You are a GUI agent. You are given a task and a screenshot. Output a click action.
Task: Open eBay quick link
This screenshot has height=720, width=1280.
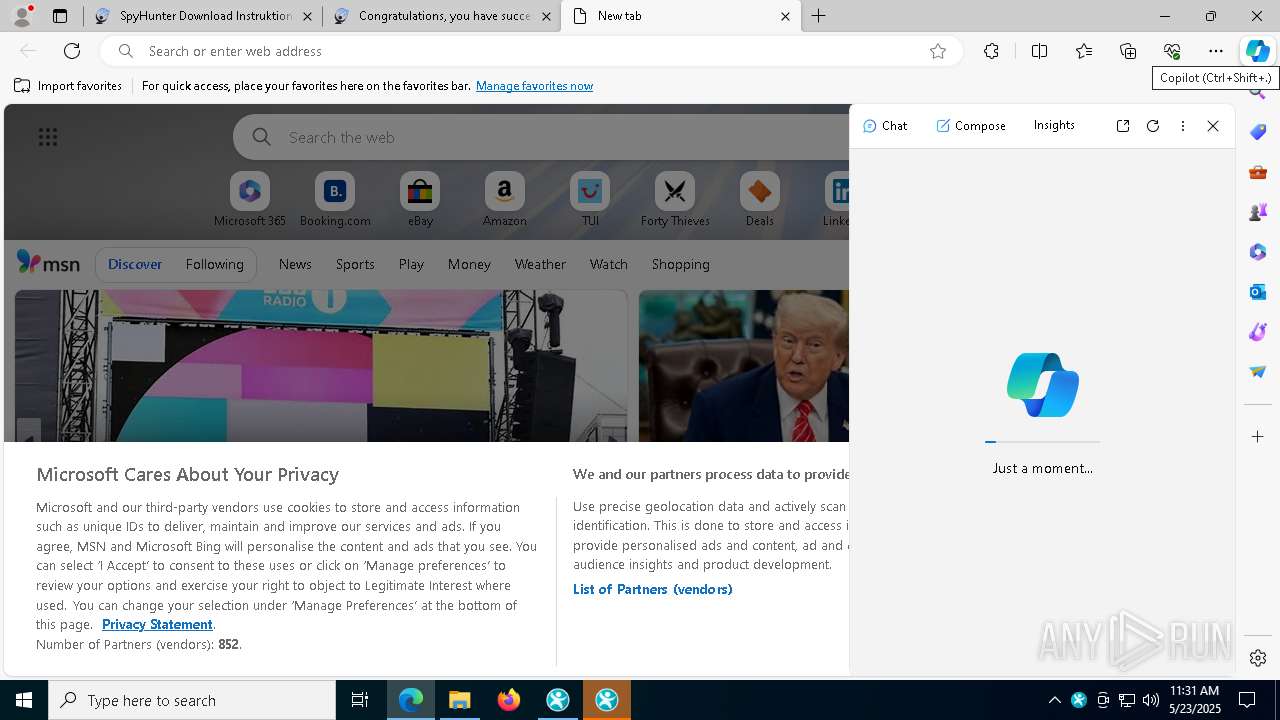coord(420,199)
